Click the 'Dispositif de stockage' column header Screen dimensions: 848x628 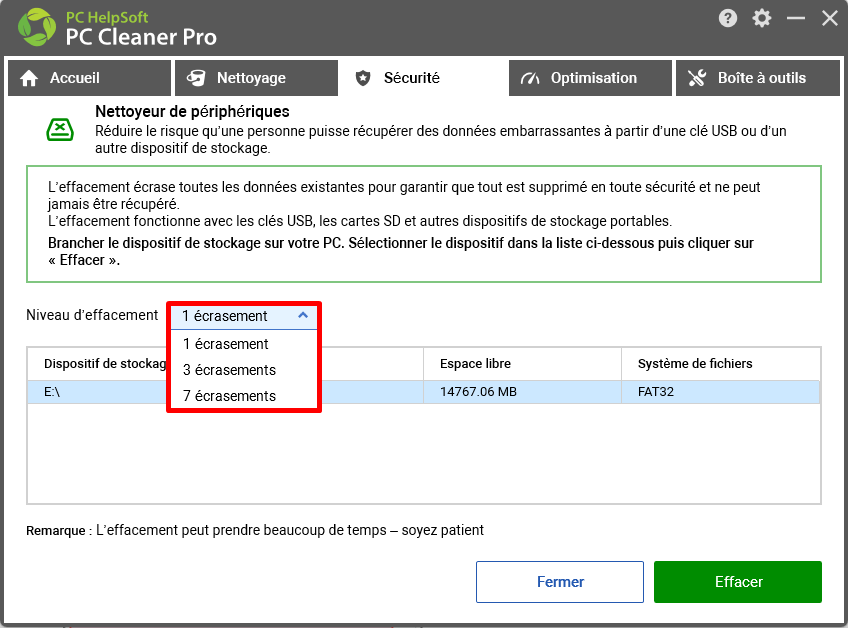tap(105, 363)
